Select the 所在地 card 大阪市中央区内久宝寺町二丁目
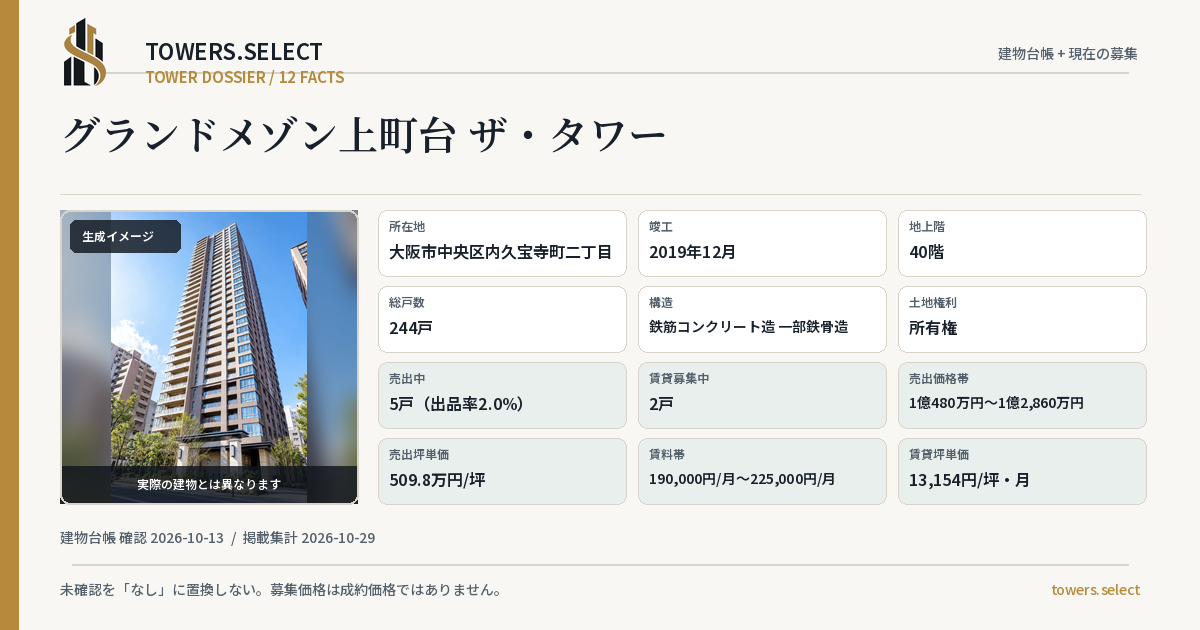Viewport: 1200px width, 630px height. point(502,243)
